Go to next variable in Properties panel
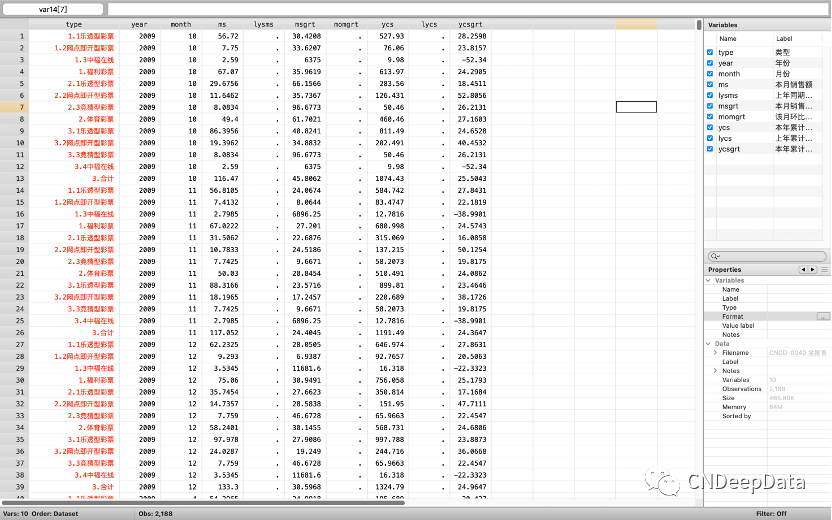This screenshot has width=832, height=520. pos(812,270)
